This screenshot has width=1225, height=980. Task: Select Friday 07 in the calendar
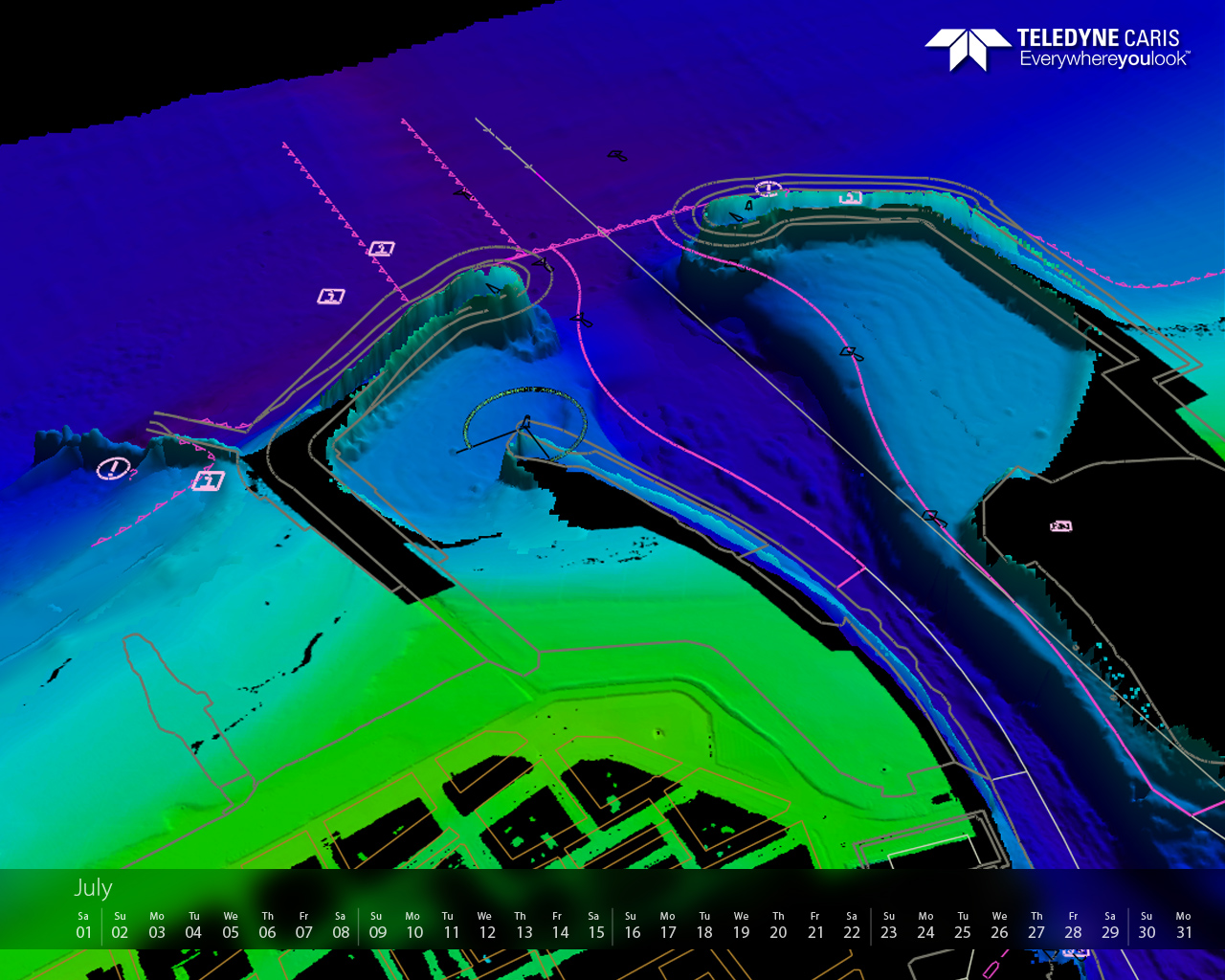tap(303, 925)
